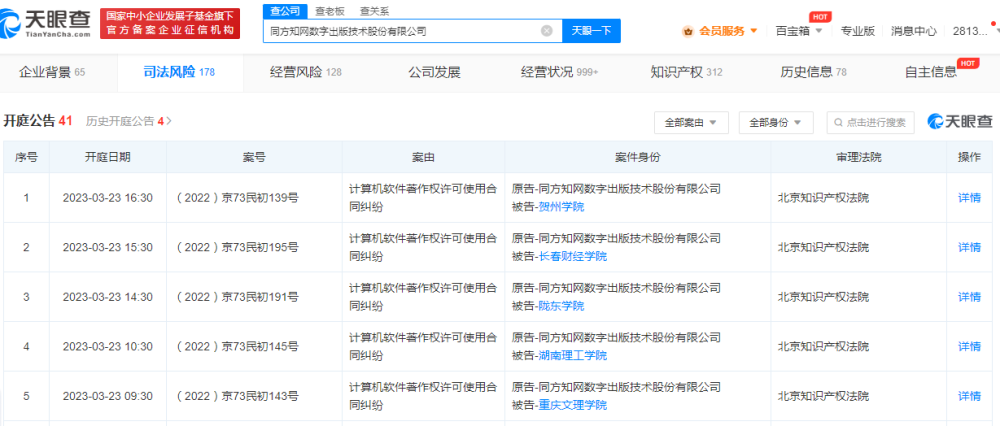Click the 案件身份 column header
Screen dimensions: 1000x426
tap(638, 157)
